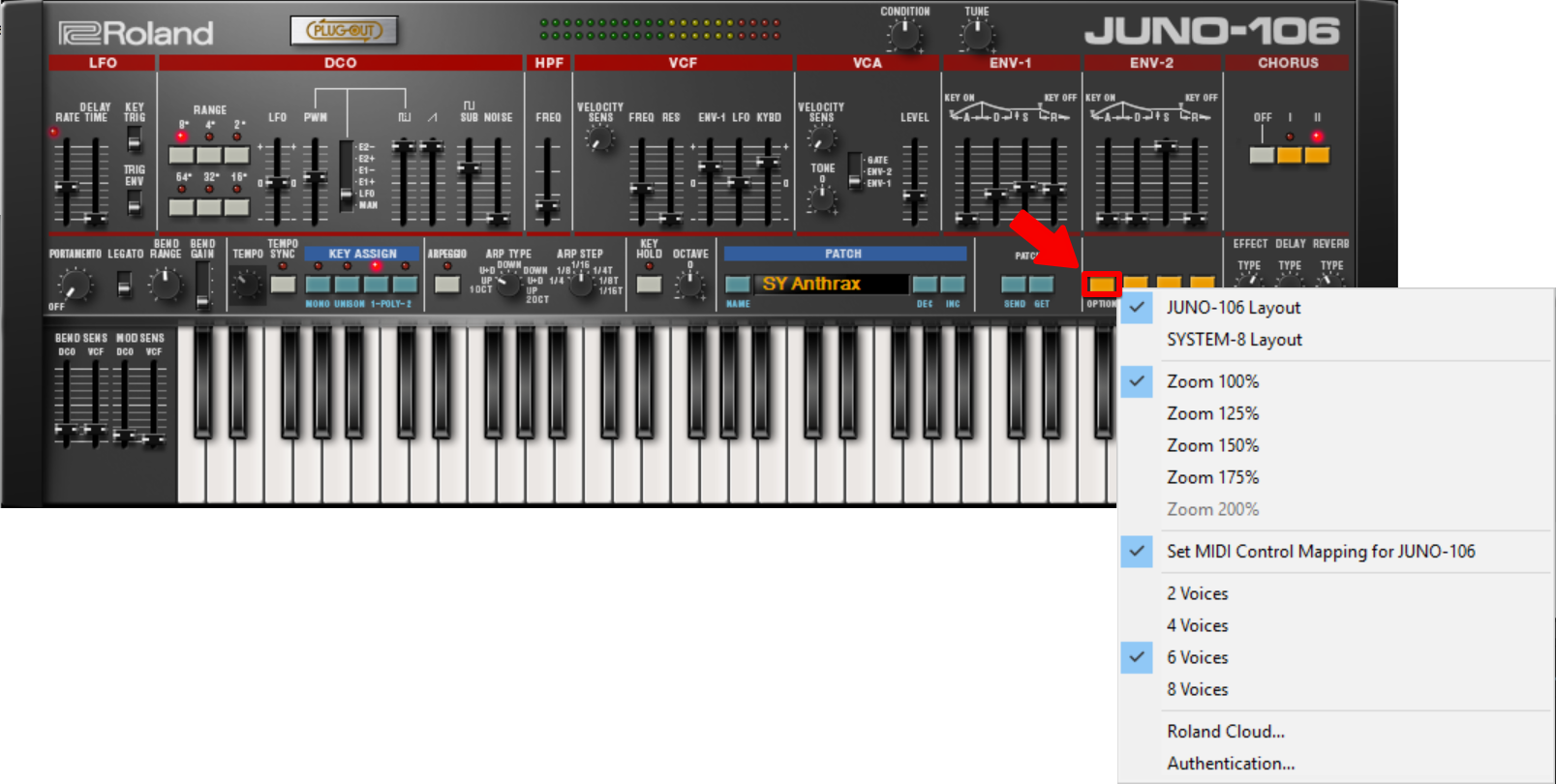The height and width of the screenshot is (784, 1556).
Task: Click the patch SEND button
Action: 1014,284
